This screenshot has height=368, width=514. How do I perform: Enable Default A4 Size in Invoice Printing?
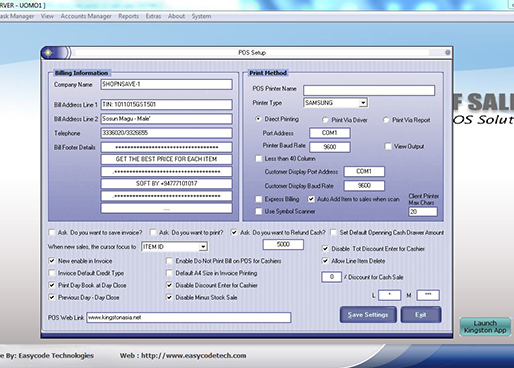pyautogui.click(x=169, y=273)
